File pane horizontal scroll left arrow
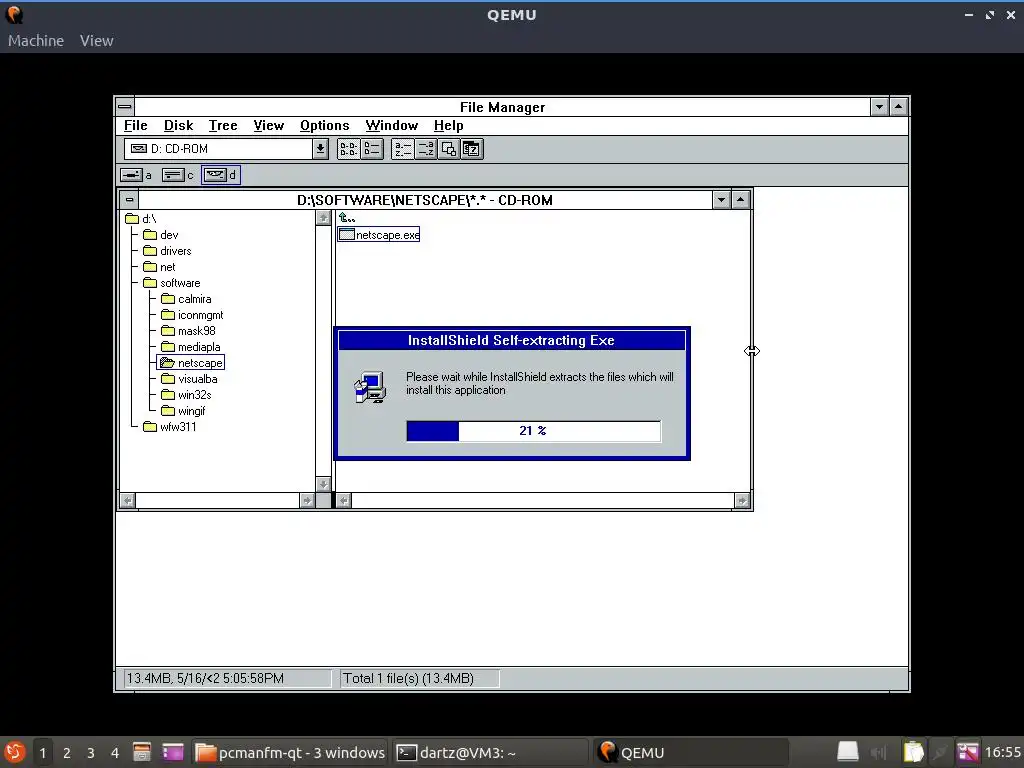The height and width of the screenshot is (768, 1024). (344, 501)
